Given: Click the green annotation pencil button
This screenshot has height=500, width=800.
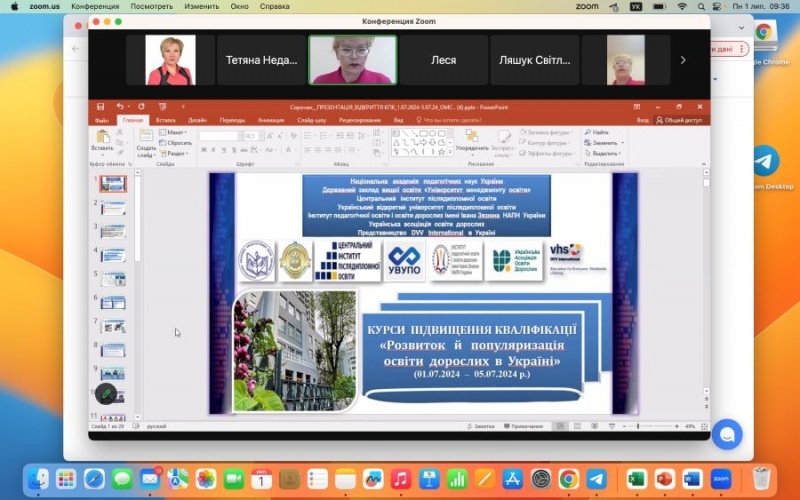Looking at the screenshot, I should point(108,393).
